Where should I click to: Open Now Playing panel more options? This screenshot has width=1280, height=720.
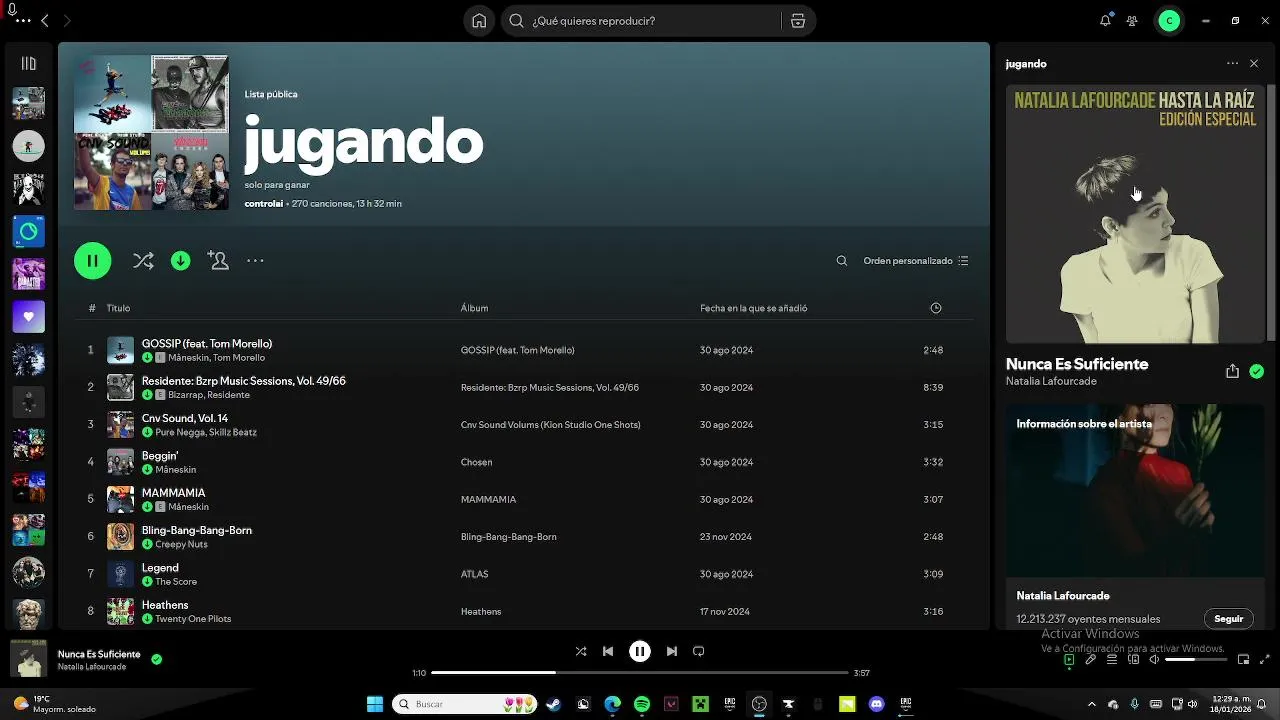point(1232,63)
